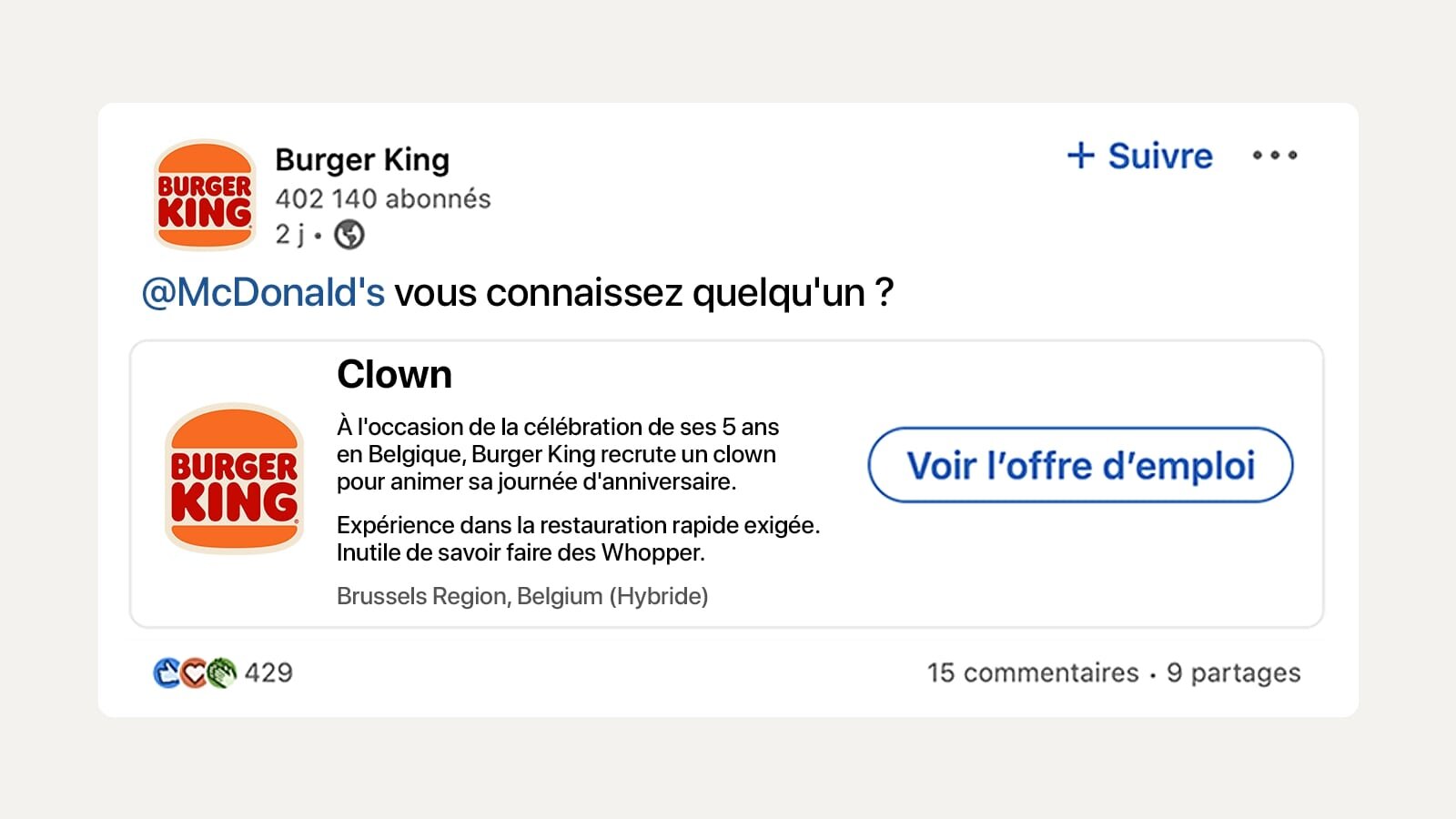The height and width of the screenshot is (819, 1456).
Task: Open the Clown job title
Action: [x=395, y=374]
